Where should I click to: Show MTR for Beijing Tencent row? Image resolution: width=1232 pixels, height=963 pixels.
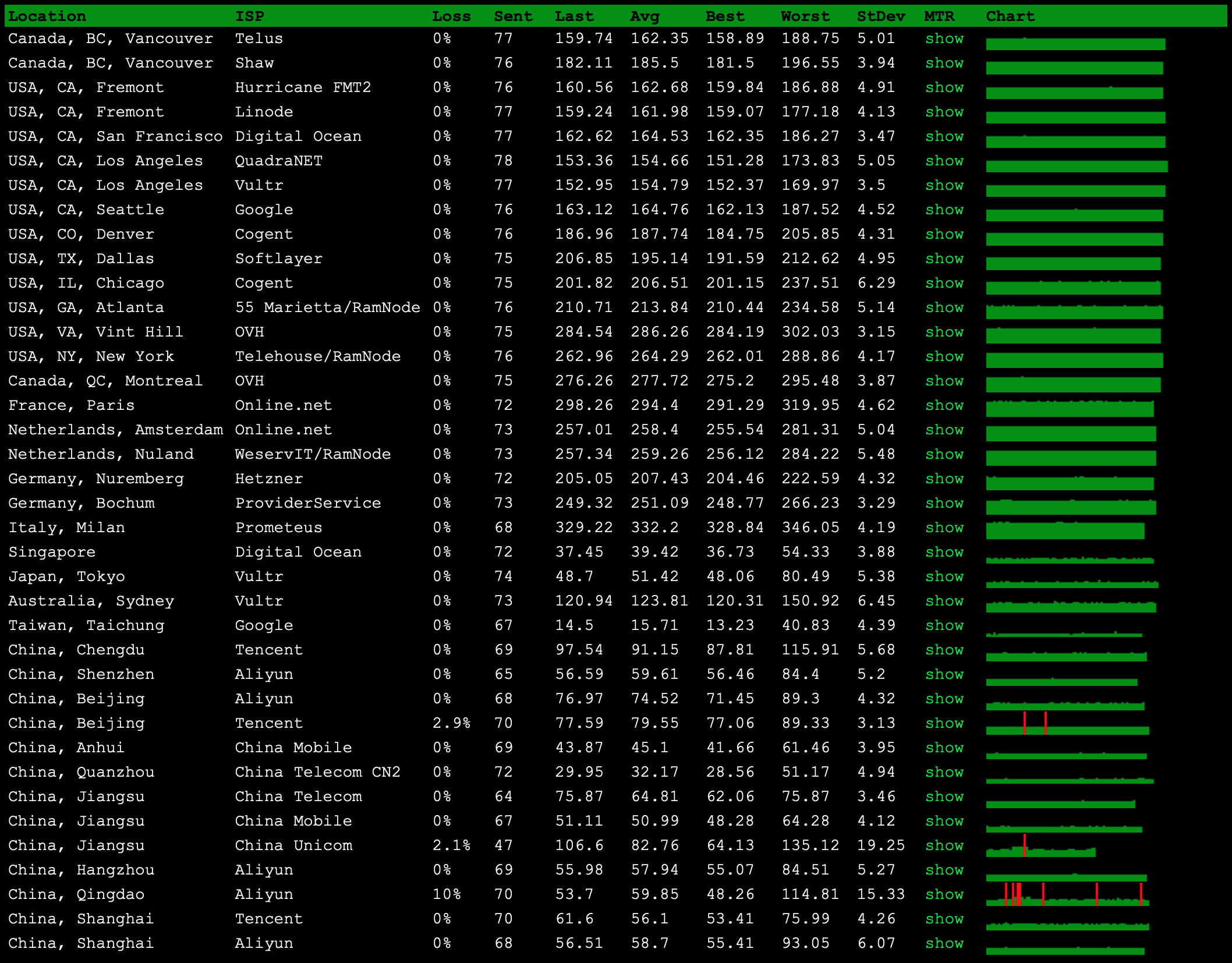coord(944,723)
